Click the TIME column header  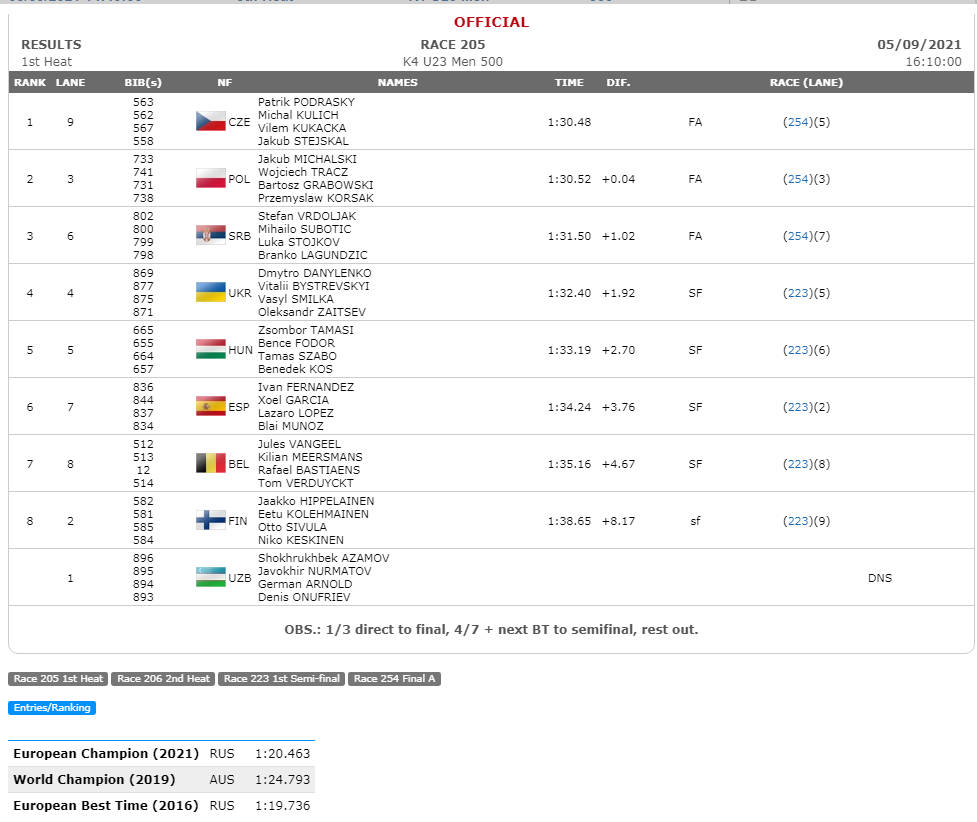[x=569, y=82]
